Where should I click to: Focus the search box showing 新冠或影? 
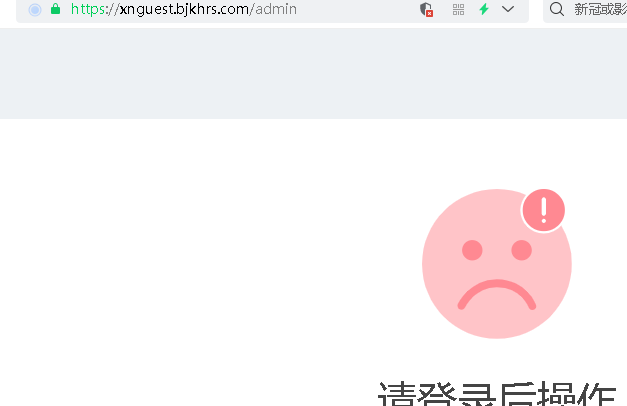click(x=585, y=10)
